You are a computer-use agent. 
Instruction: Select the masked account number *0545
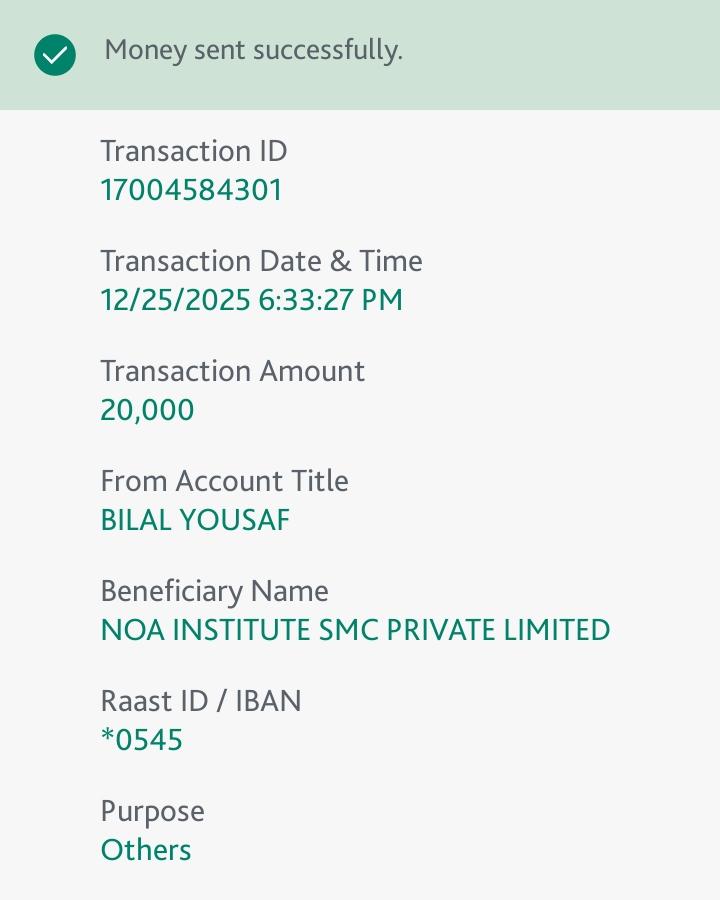pyautogui.click(x=141, y=740)
